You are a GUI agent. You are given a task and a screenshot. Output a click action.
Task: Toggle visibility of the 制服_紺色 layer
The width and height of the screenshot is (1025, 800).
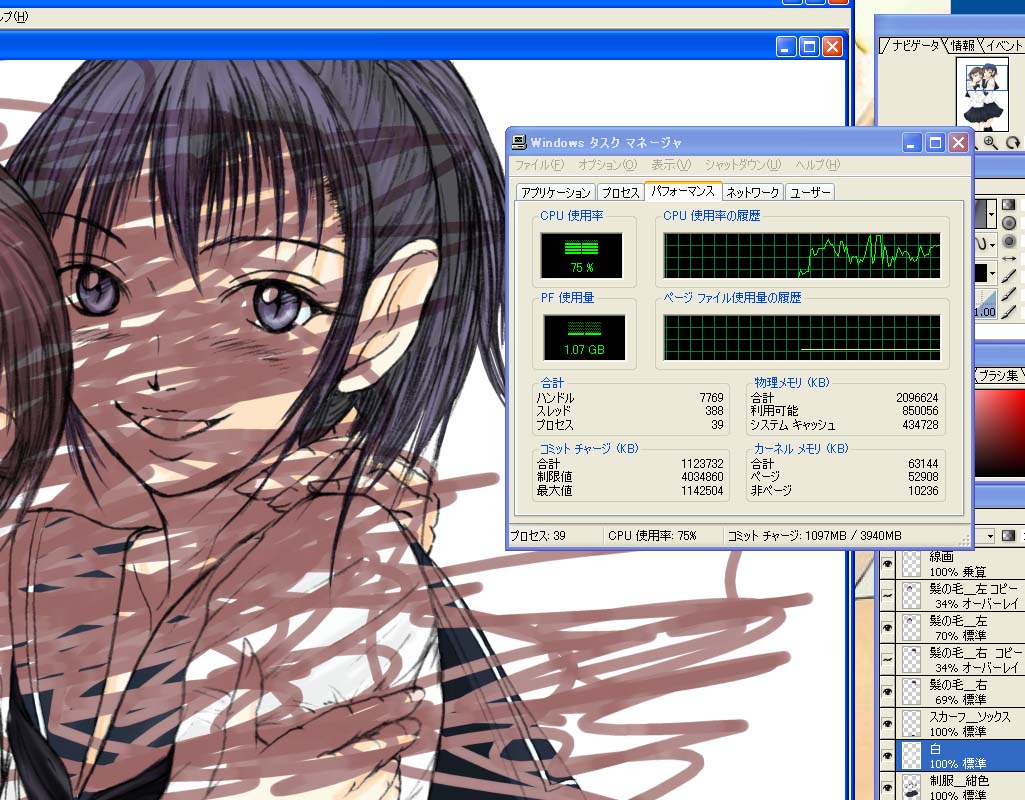click(x=887, y=786)
